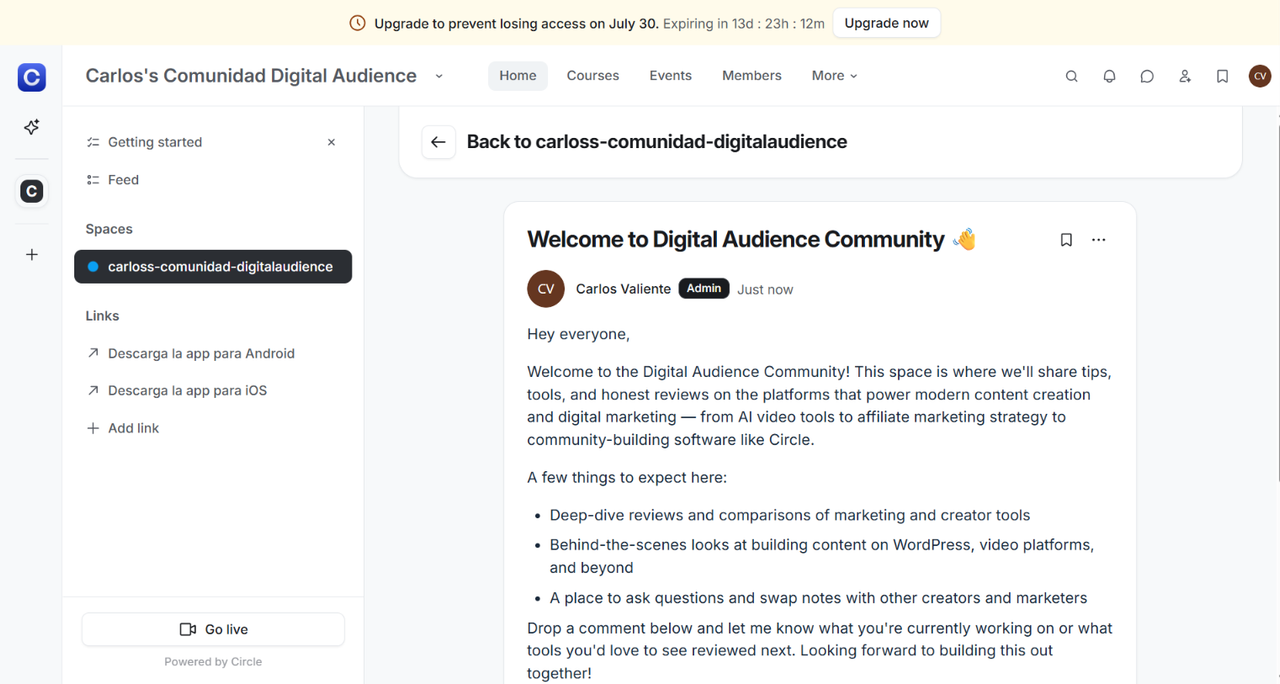This screenshot has height=684, width=1280.
Task: Open the Members tab
Action: (x=752, y=76)
